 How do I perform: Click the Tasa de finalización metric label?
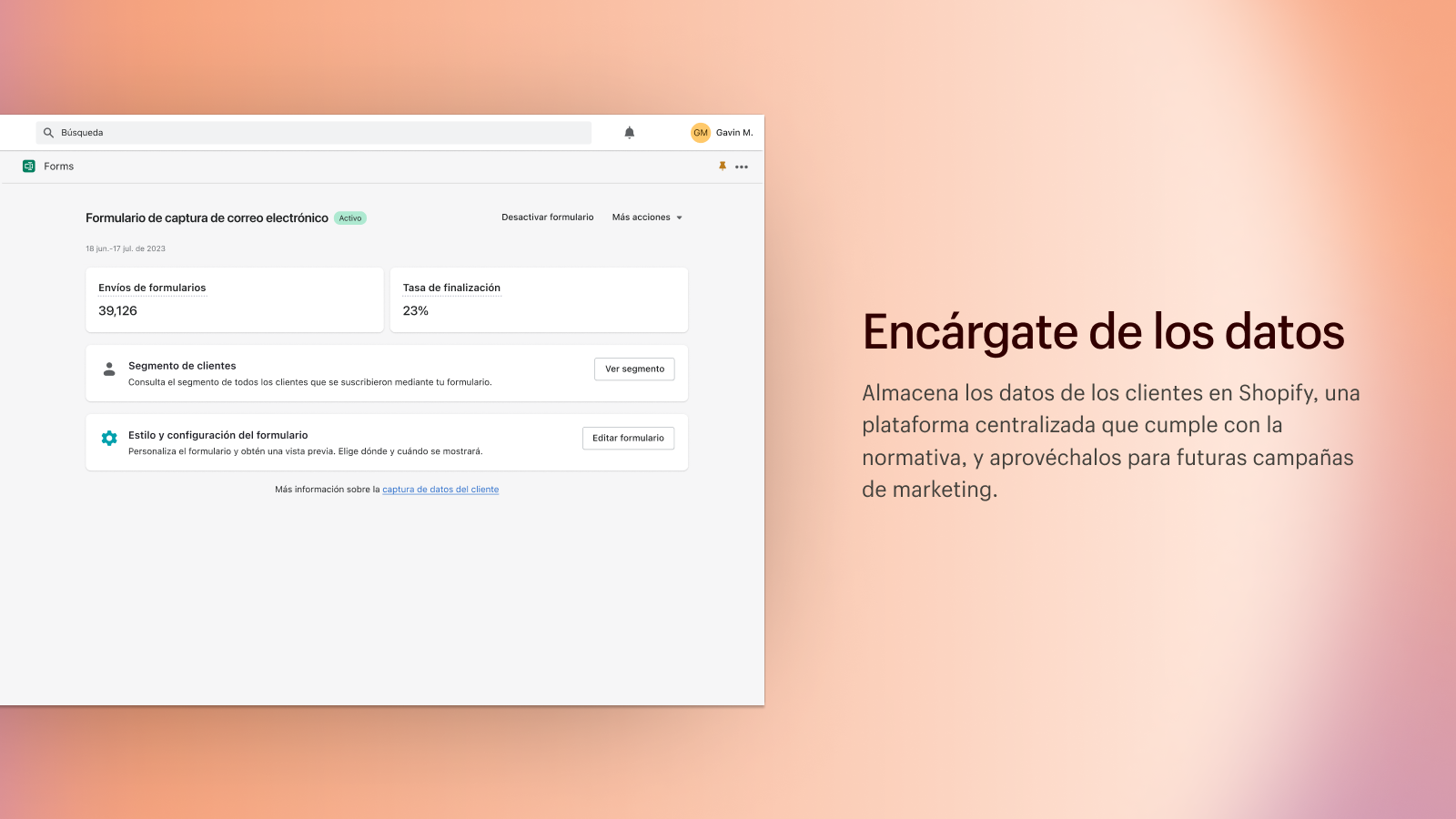tap(451, 288)
